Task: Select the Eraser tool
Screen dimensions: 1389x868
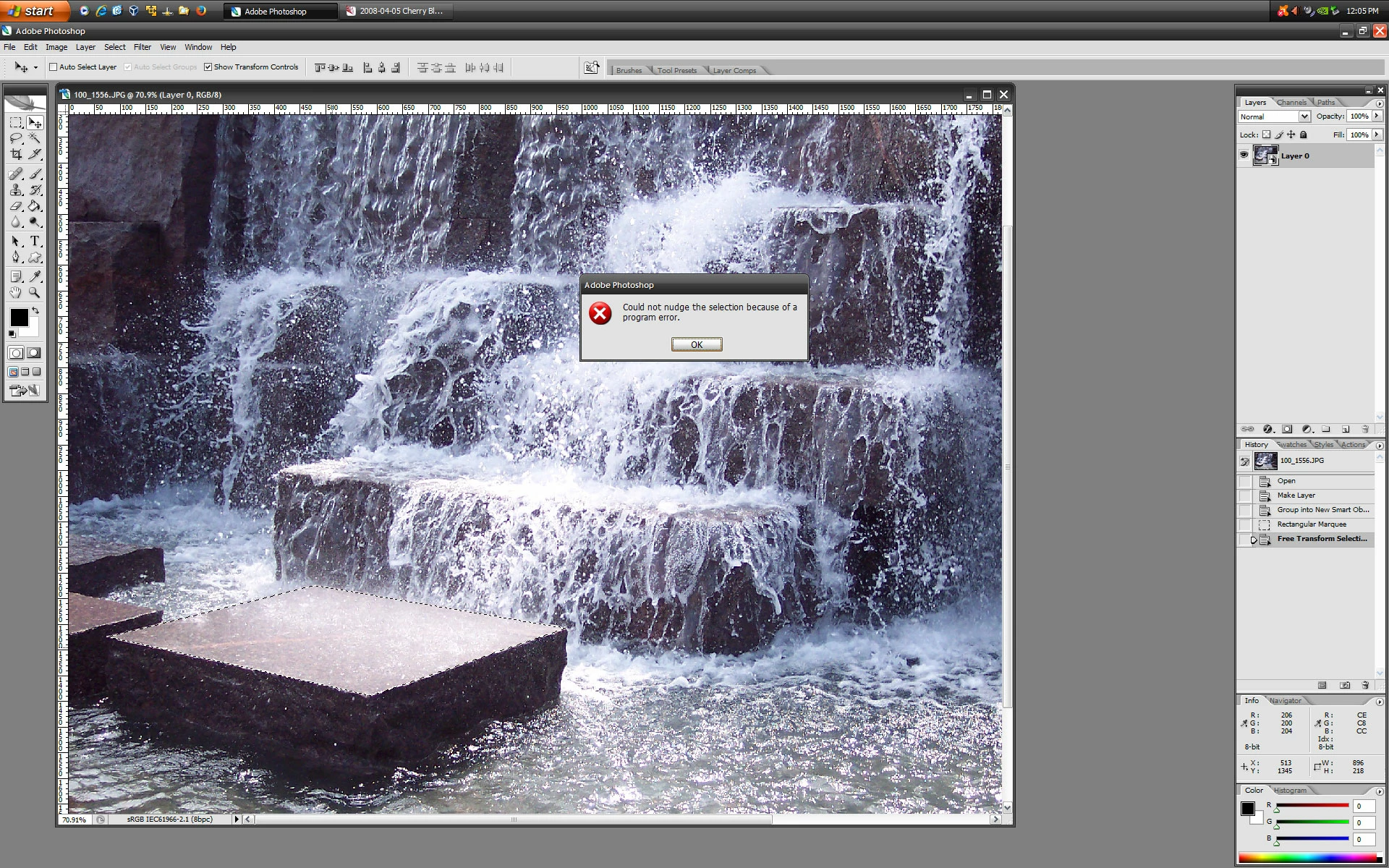Action: coord(16,206)
